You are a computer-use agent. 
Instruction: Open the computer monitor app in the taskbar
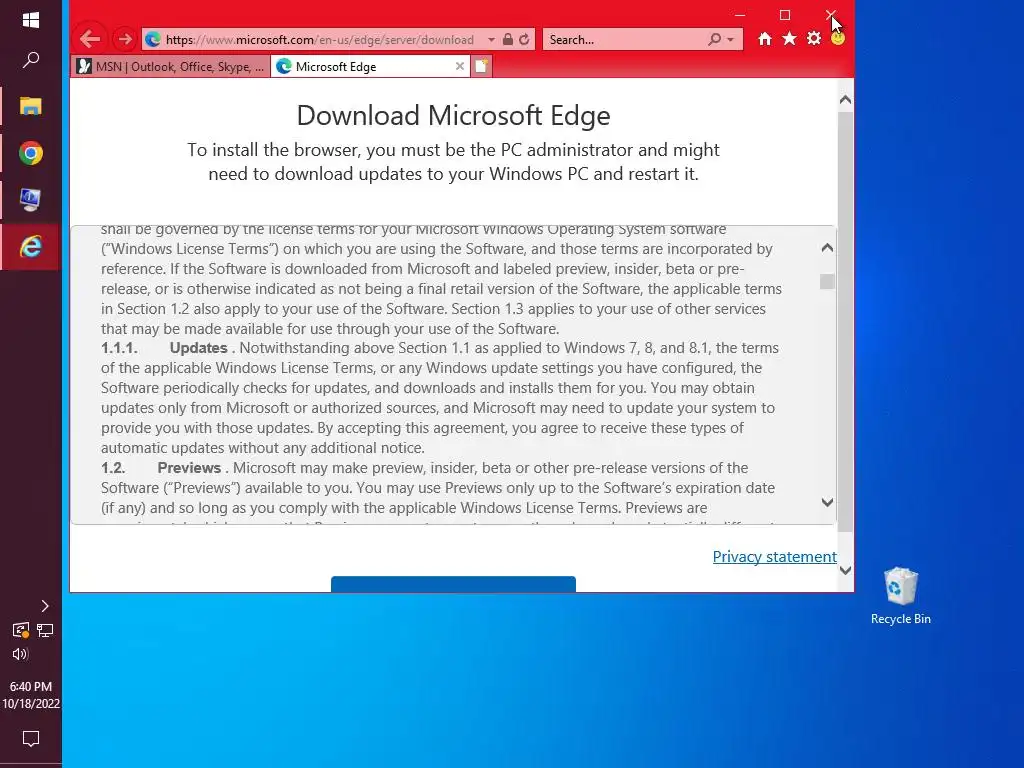31,200
